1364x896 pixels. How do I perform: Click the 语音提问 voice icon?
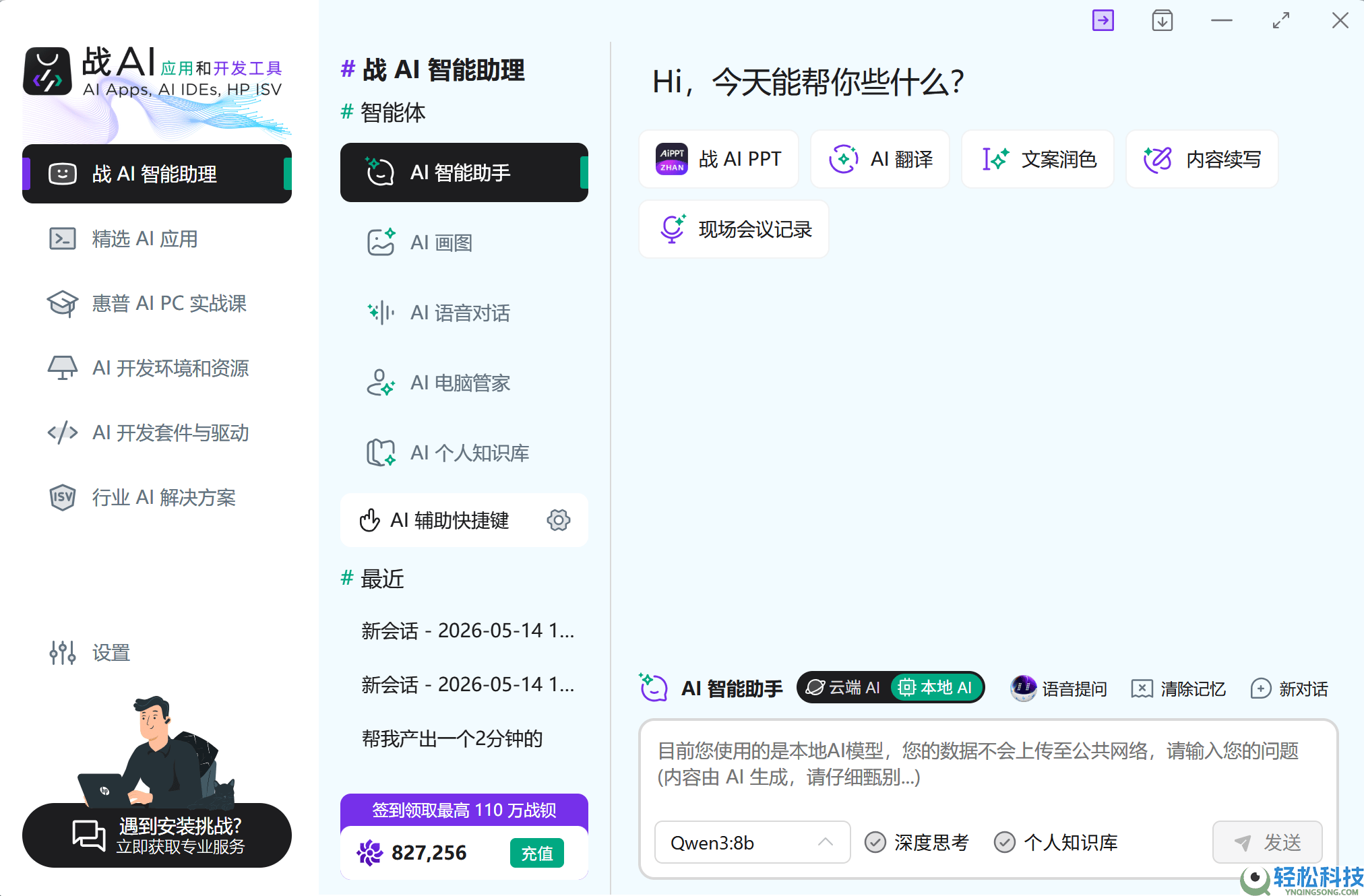[x=1023, y=688]
